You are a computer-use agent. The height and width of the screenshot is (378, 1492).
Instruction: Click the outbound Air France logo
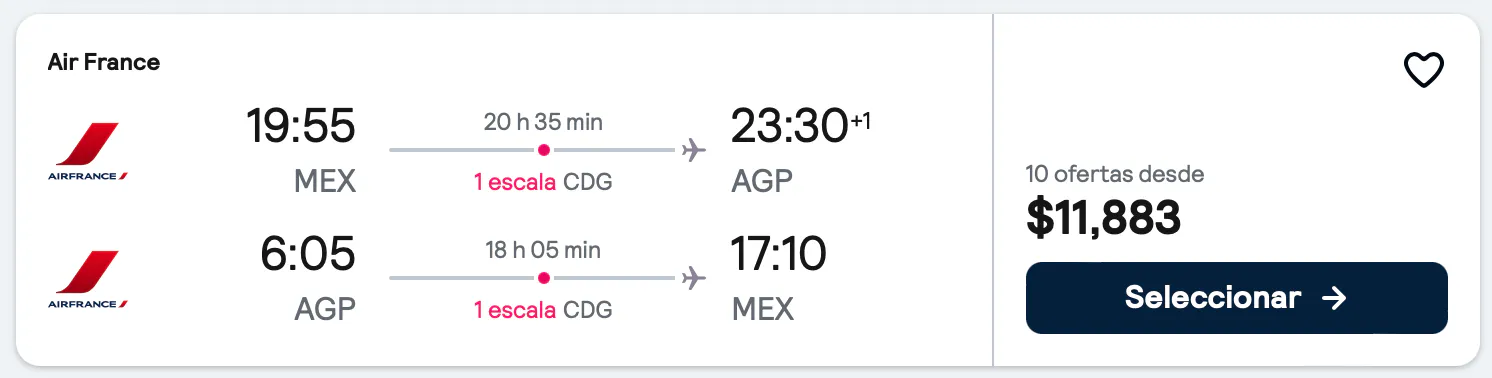point(88,151)
